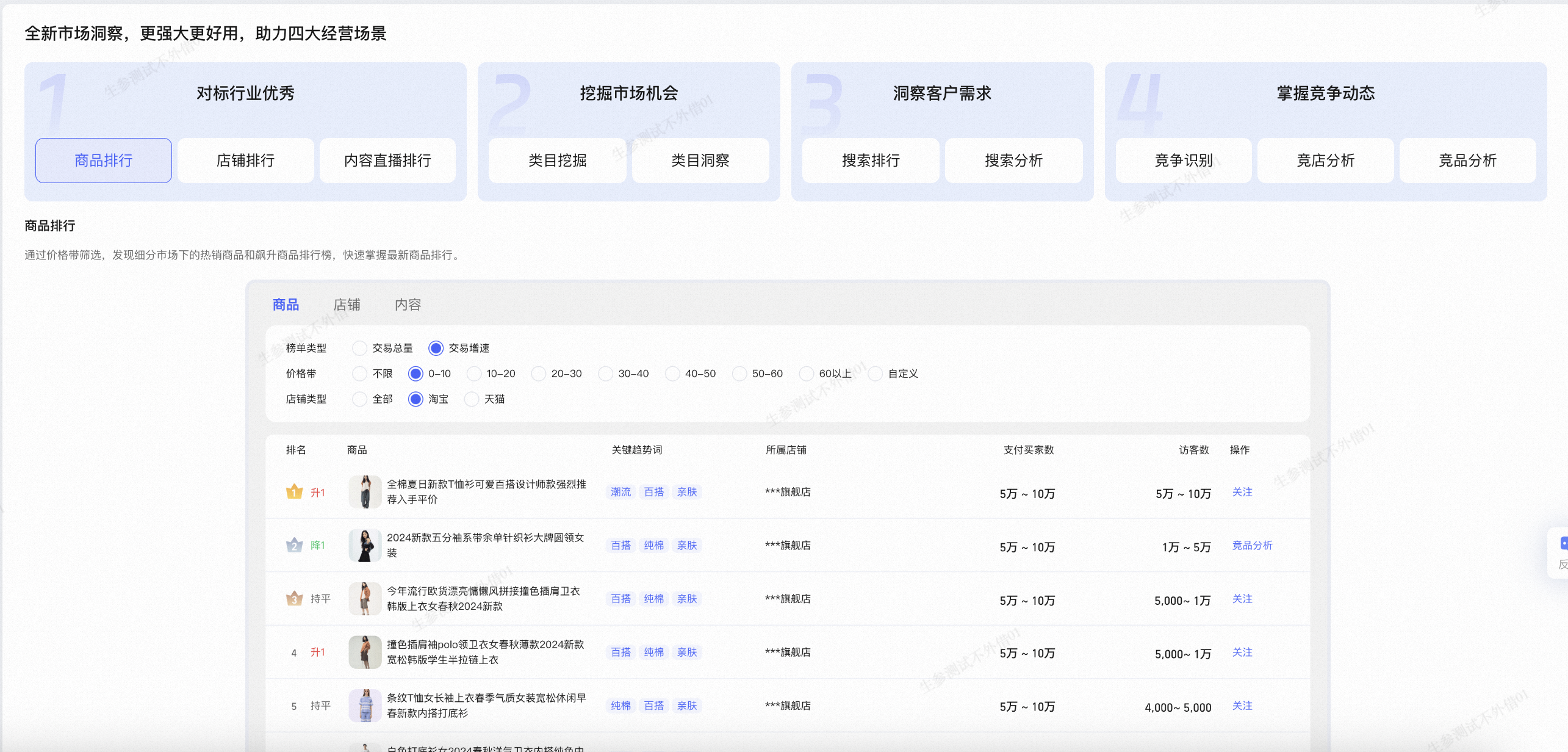Image resolution: width=1568 pixels, height=752 pixels.
Task: Click 关键趋势词 column header
Action: [x=637, y=450]
